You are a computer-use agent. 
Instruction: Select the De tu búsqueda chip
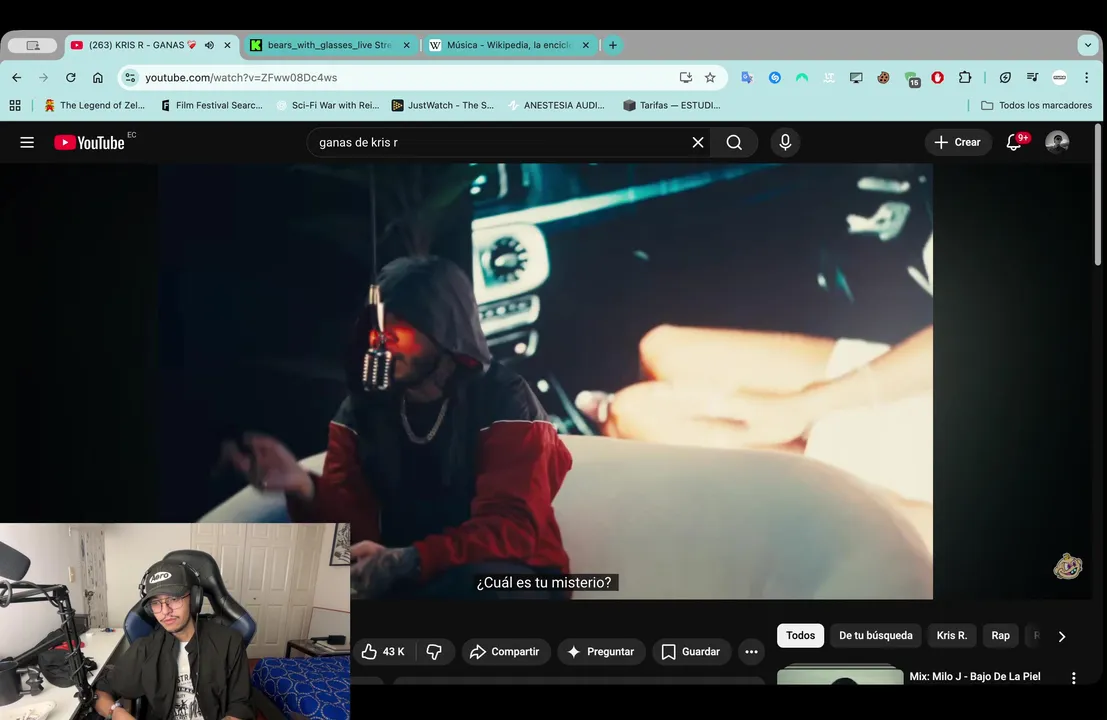[x=875, y=635]
